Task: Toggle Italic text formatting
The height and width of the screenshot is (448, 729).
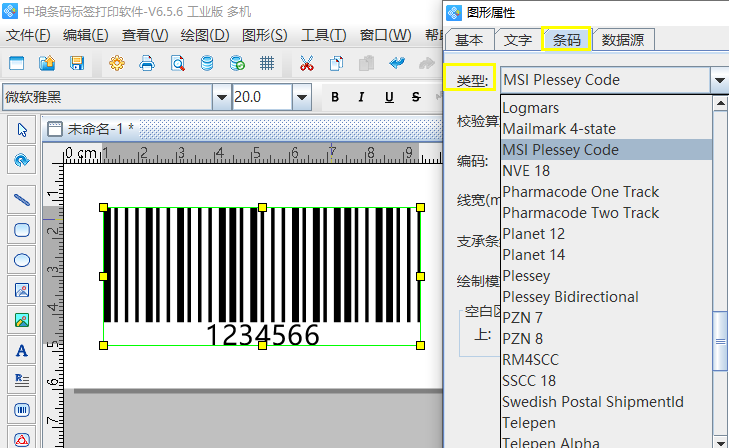Action: [361, 97]
